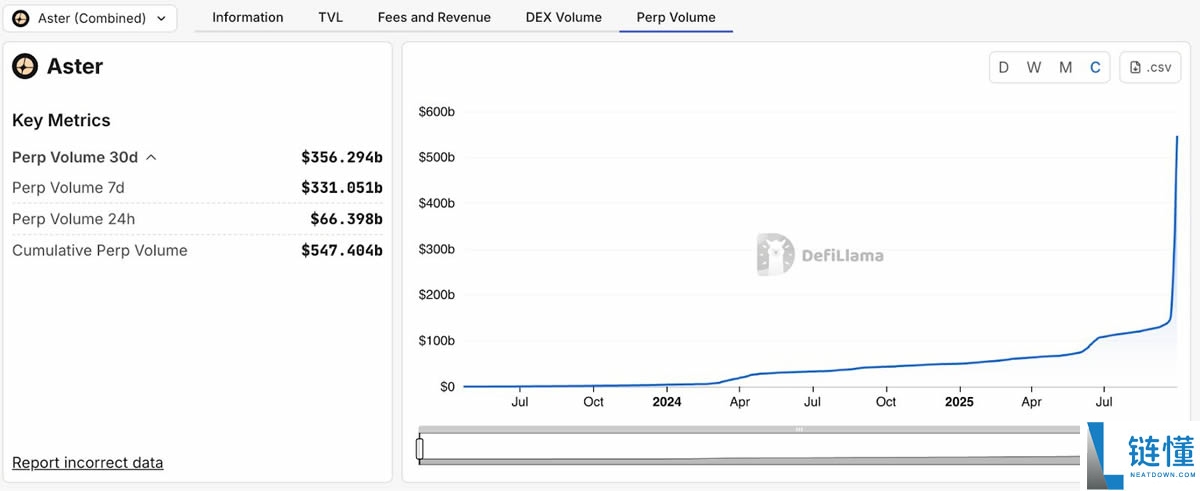
Task: Click the Perp Volume 24h label
Action: pyautogui.click(x=73, y=219)
